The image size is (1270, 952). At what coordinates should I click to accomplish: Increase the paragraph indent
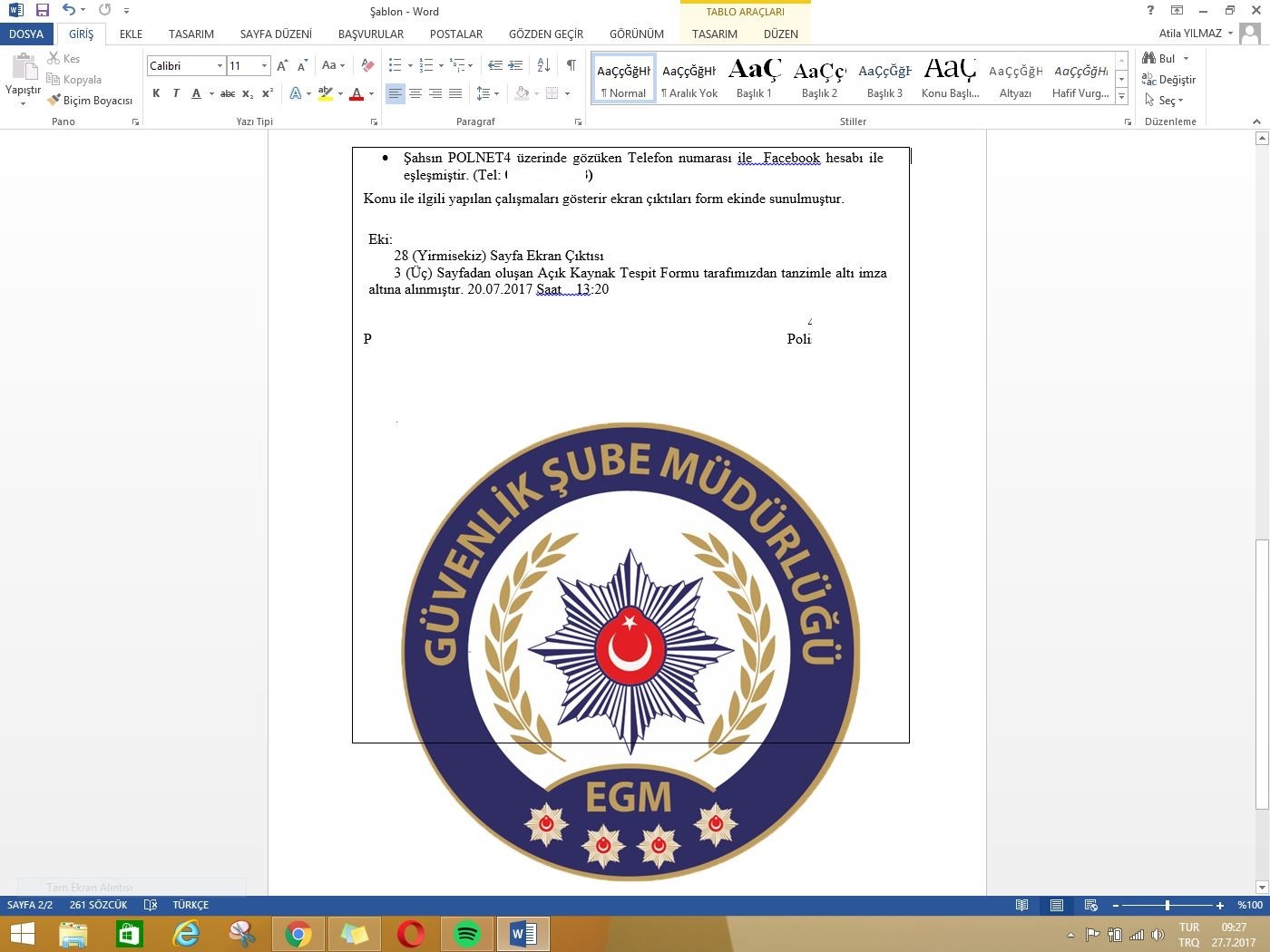pyautogui.click(x=515, y=65)
